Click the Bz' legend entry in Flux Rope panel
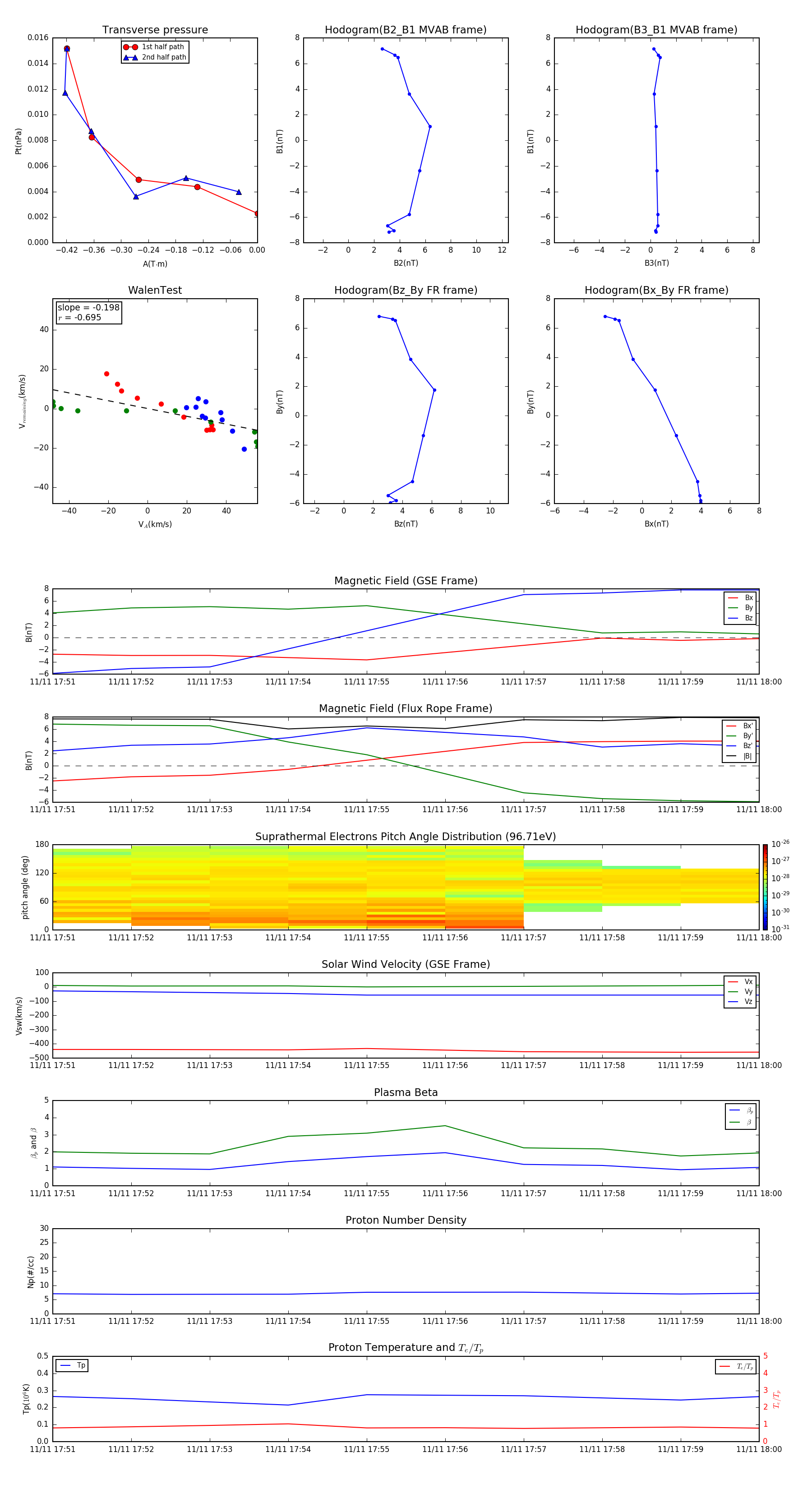The height and width of the screenshot is (1489, 812). pos(740,746)
